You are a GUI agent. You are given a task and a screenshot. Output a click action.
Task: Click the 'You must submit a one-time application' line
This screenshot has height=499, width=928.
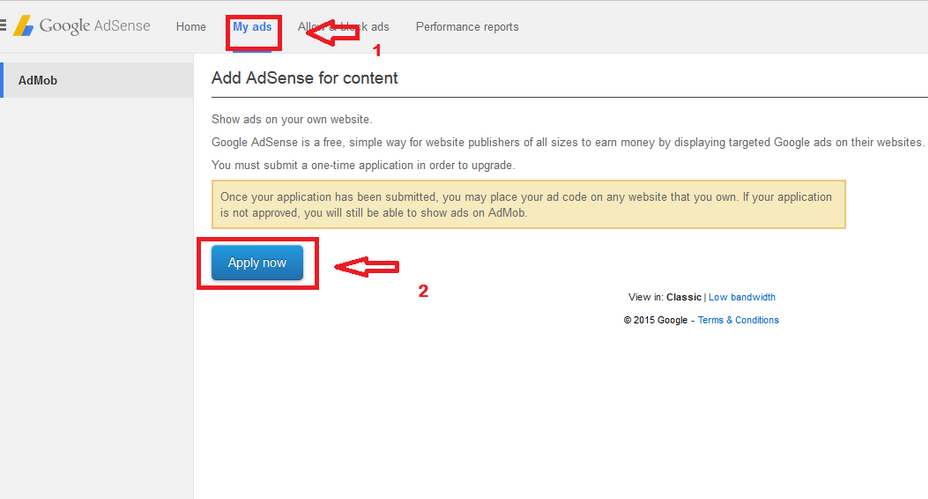click(363, 165)
